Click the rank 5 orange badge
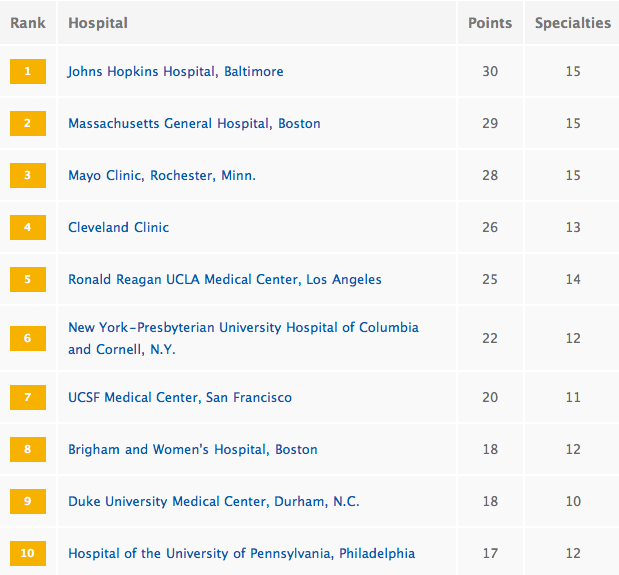This screenshot has height=575, width=619. (x=28, y=280)
